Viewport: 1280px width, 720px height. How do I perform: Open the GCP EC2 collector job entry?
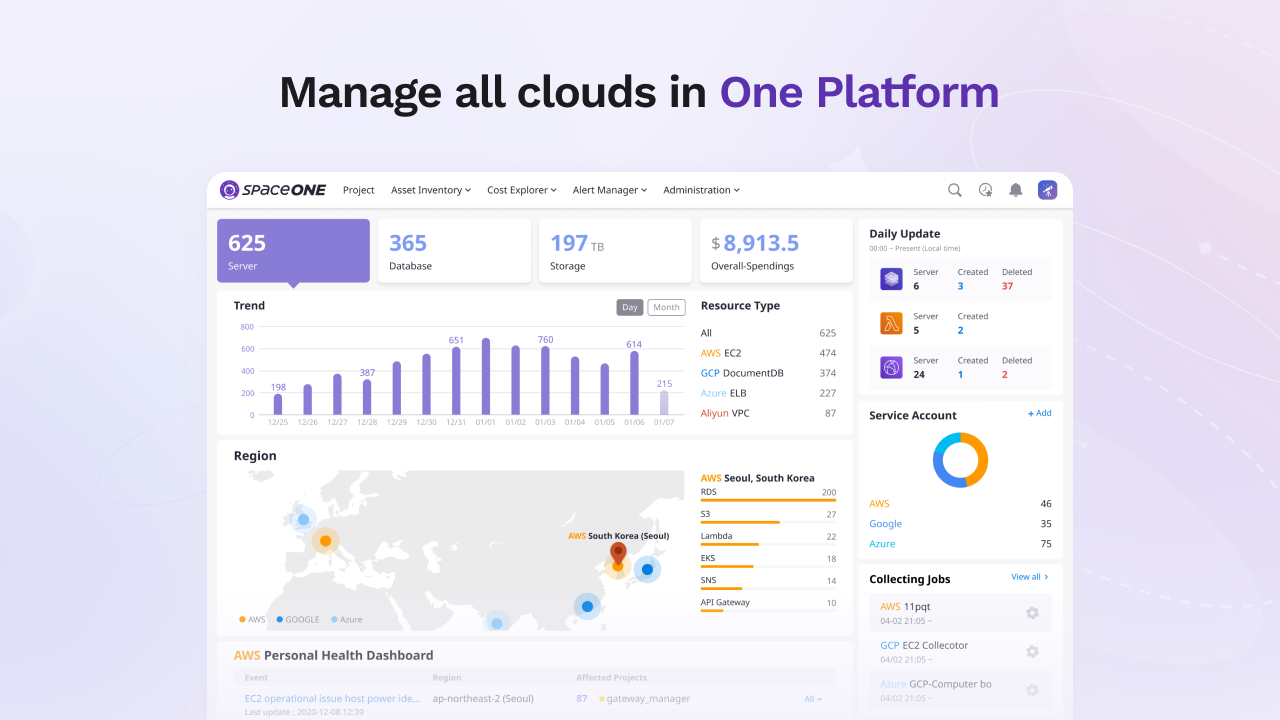click(x=960, y=651)
